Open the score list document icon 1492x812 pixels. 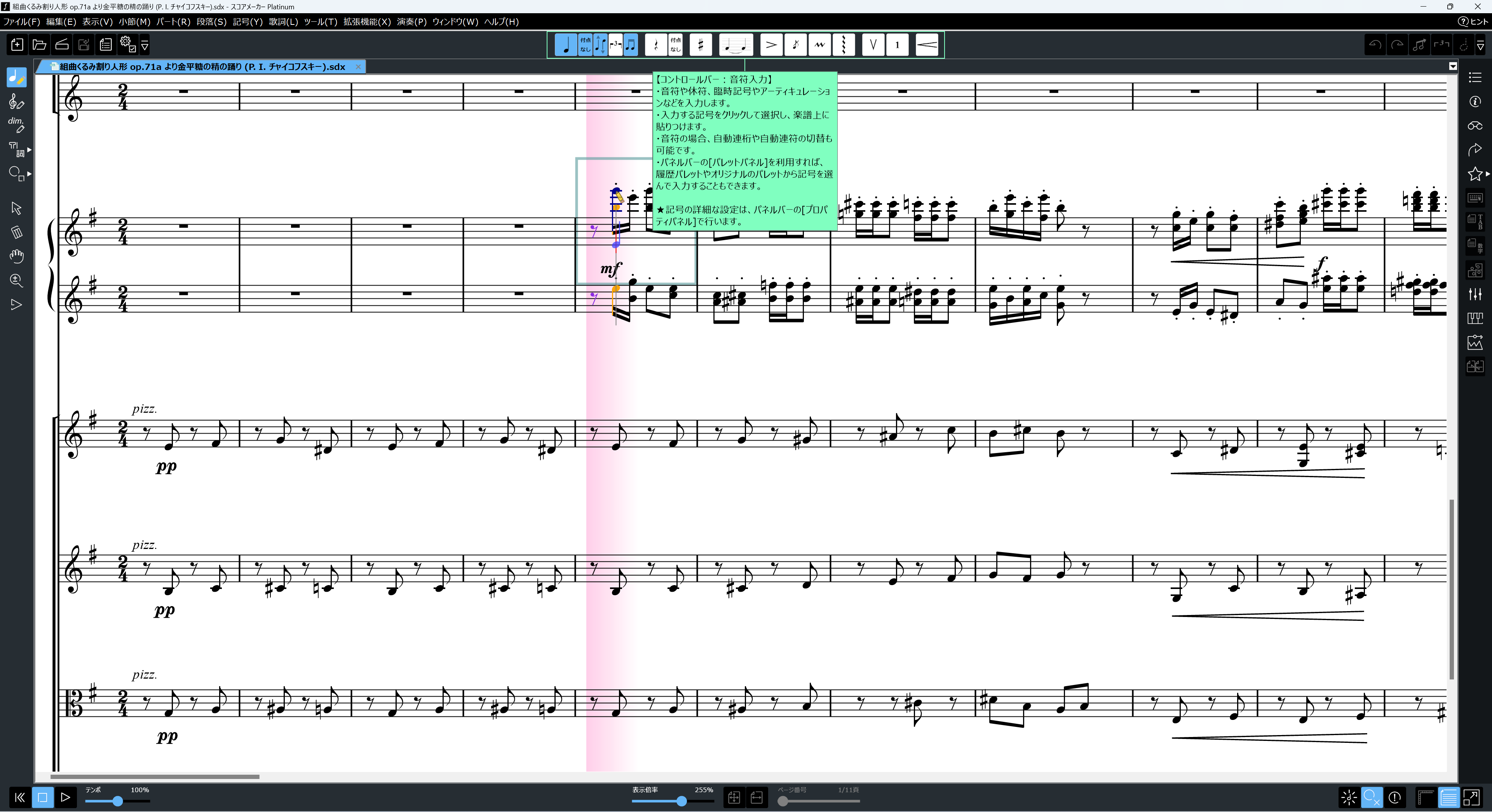(105, 45)
